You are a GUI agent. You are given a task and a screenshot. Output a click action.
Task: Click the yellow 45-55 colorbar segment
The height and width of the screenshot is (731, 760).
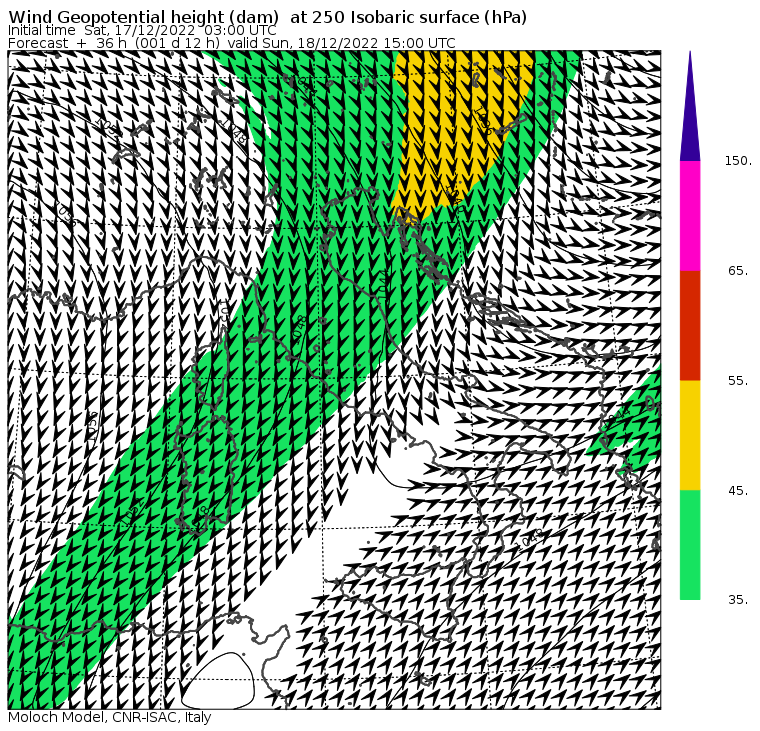click(x=690, y=435)
